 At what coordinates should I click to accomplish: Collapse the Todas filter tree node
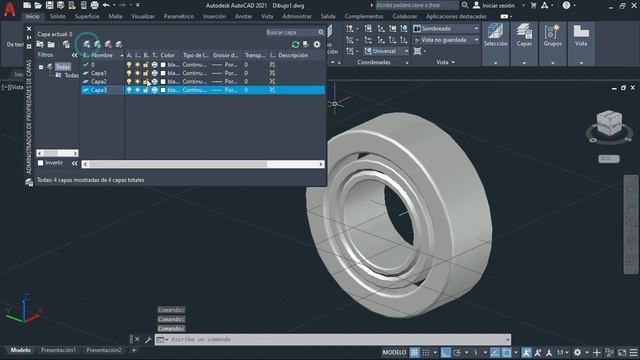point(41,67)
